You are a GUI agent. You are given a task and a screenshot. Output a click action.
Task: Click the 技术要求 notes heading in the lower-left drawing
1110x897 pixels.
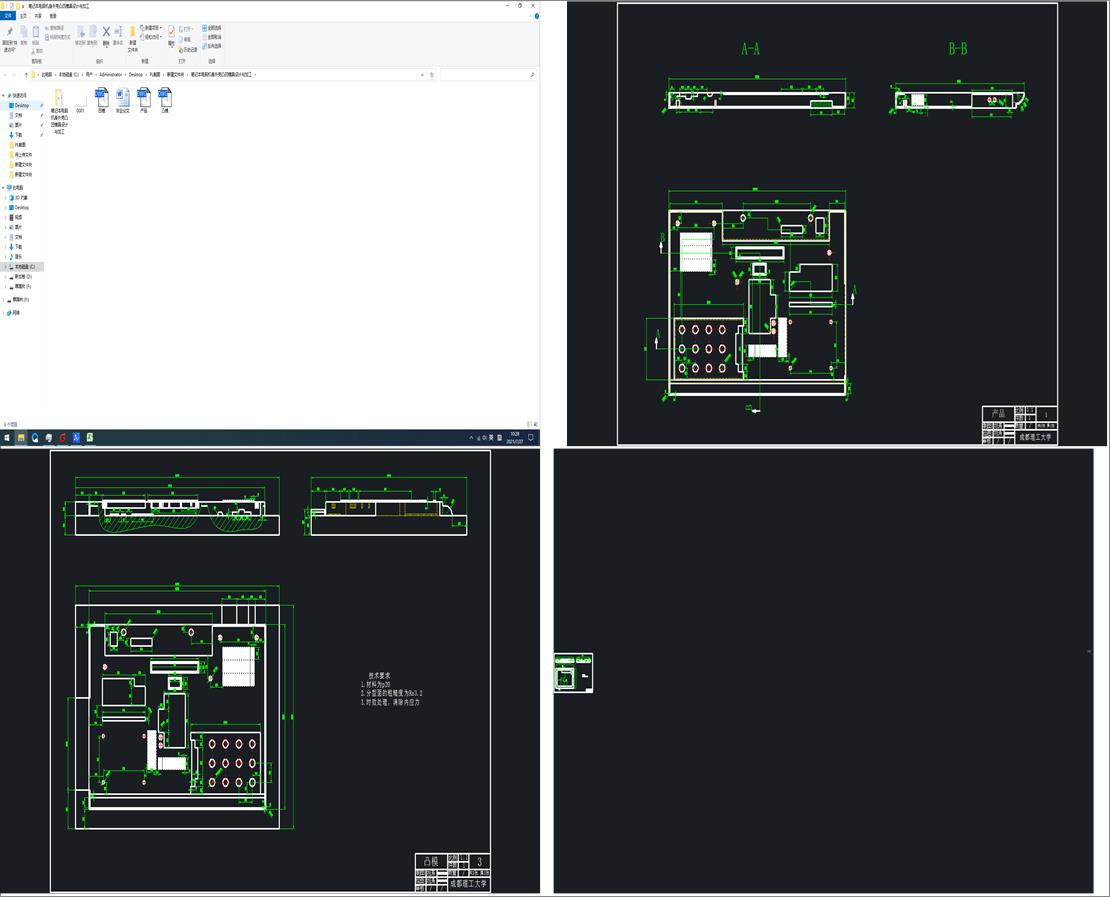(379, 676)
